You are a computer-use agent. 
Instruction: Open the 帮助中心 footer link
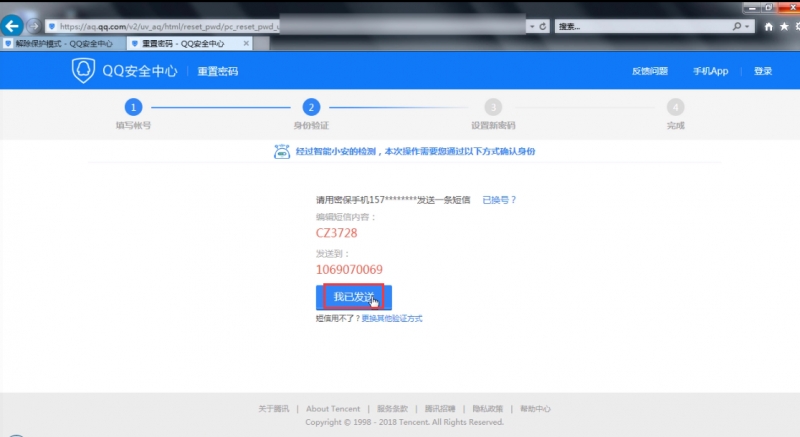(x=535, y=408)
